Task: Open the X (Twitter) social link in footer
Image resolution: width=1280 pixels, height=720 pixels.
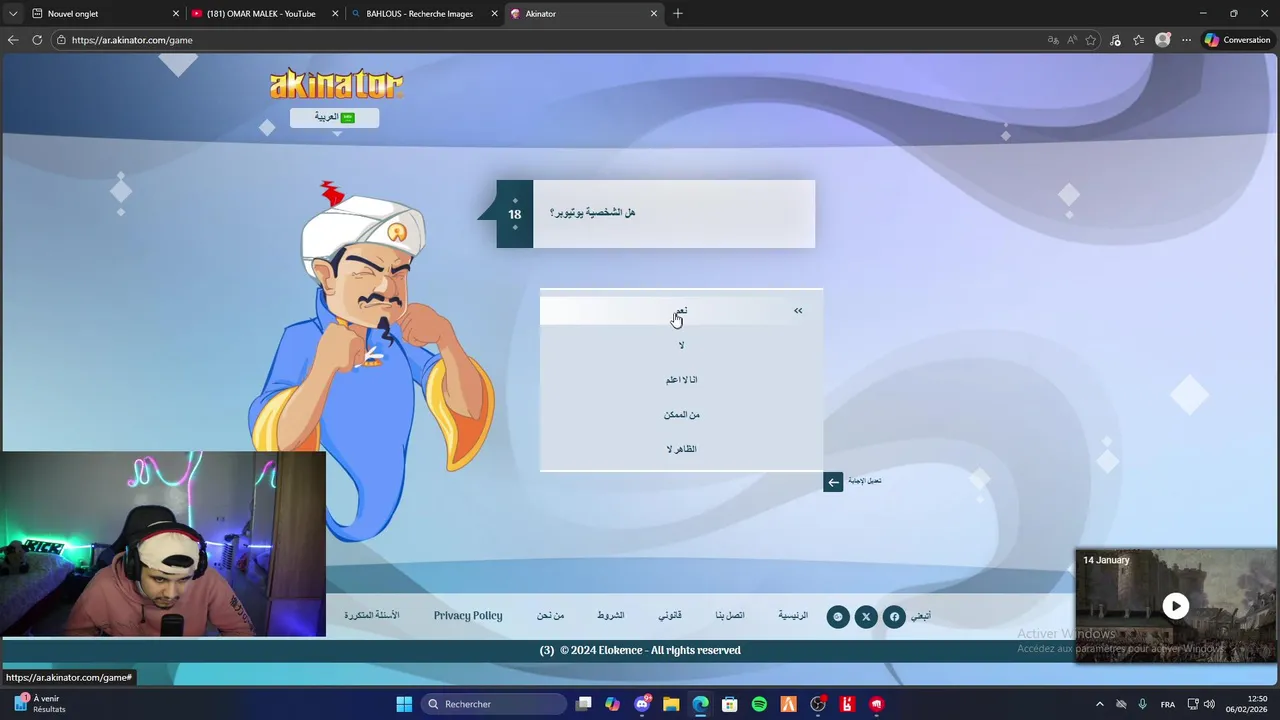Action: point(866,616)
